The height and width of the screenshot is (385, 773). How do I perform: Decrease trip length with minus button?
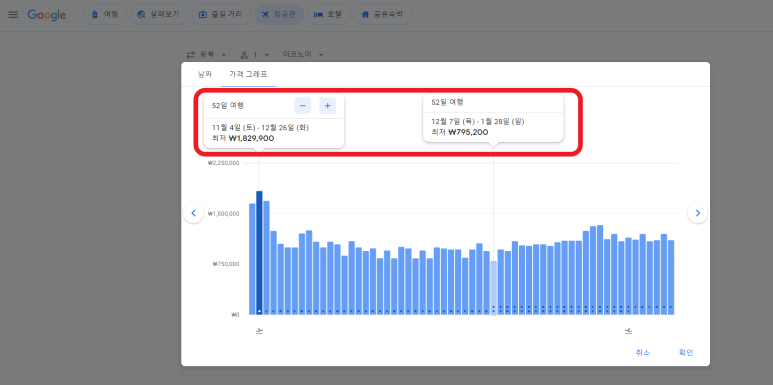click(x=303, y=105)
